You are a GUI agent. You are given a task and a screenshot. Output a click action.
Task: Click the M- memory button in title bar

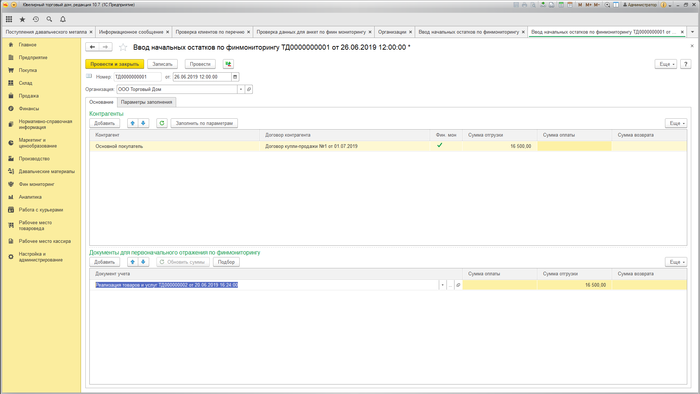pyautogui.click(x=597, y=5)
